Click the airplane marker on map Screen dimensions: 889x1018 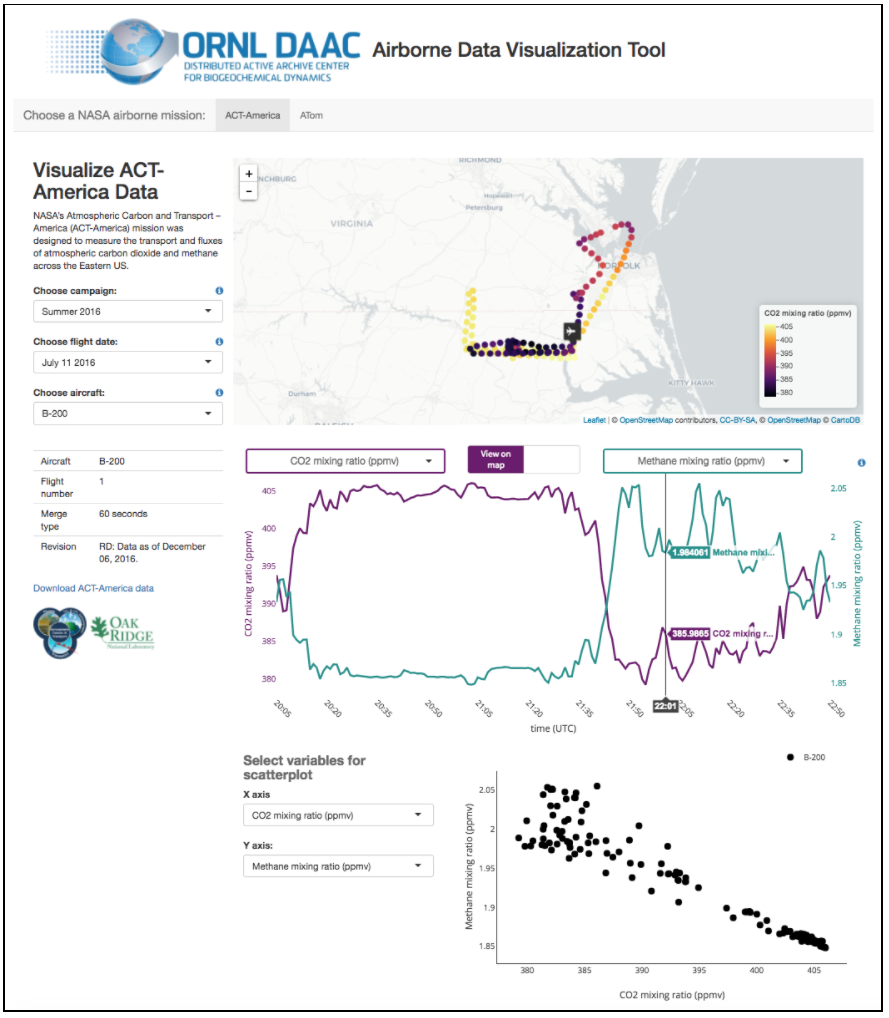[x=571, y=331]
